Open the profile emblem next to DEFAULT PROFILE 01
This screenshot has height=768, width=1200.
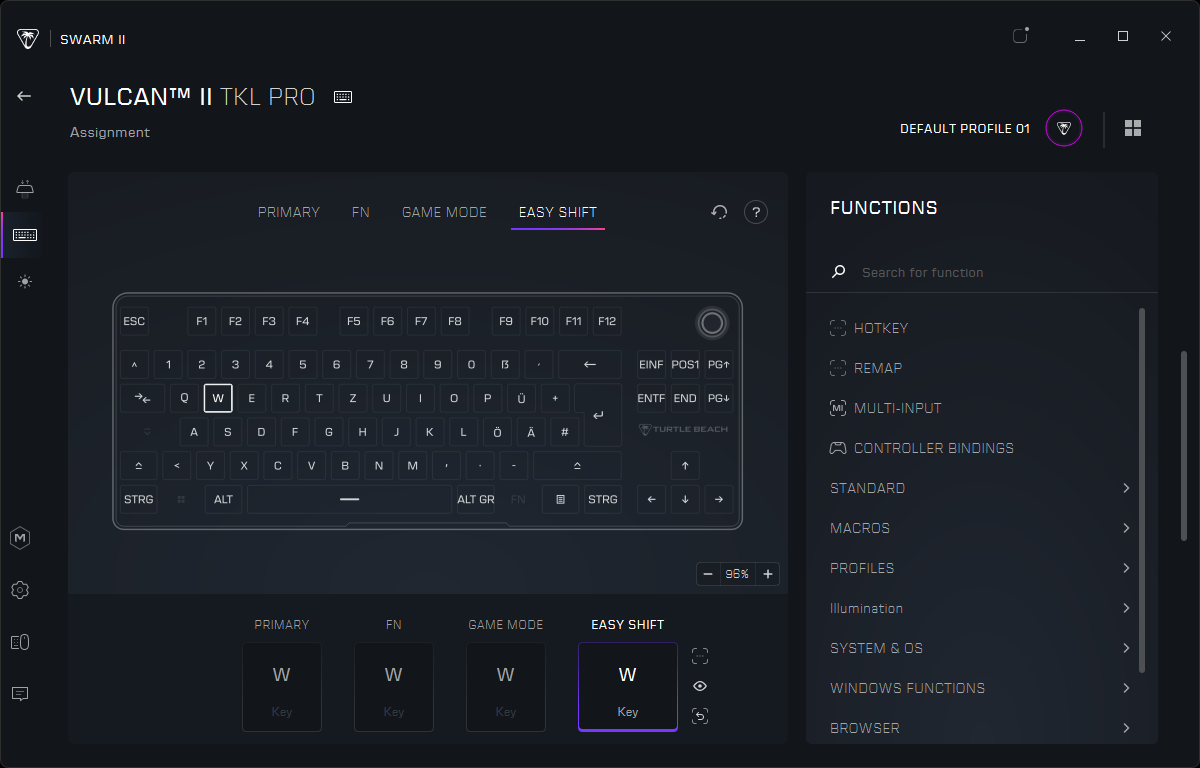(x=1064, y=128)
